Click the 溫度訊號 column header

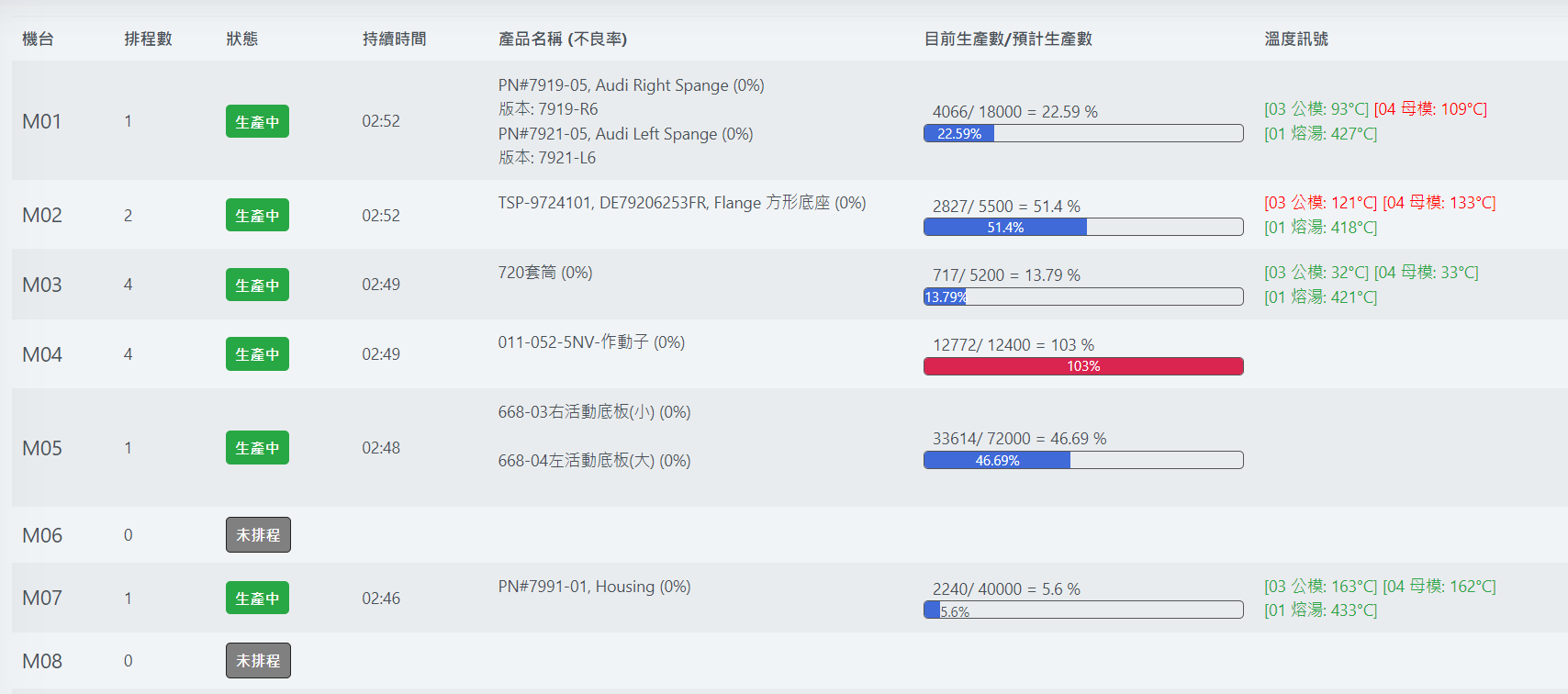(x=1296, y=39)
